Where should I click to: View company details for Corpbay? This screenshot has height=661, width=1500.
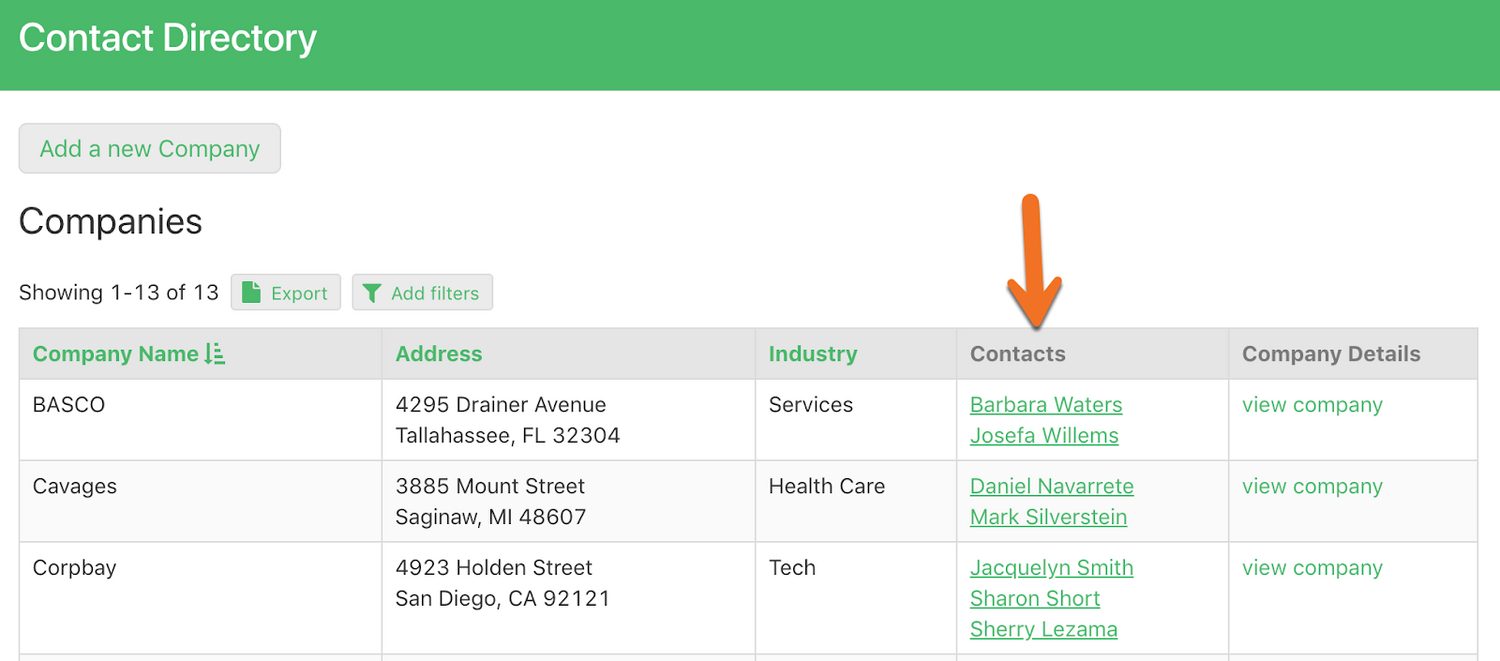(1312, 568)
